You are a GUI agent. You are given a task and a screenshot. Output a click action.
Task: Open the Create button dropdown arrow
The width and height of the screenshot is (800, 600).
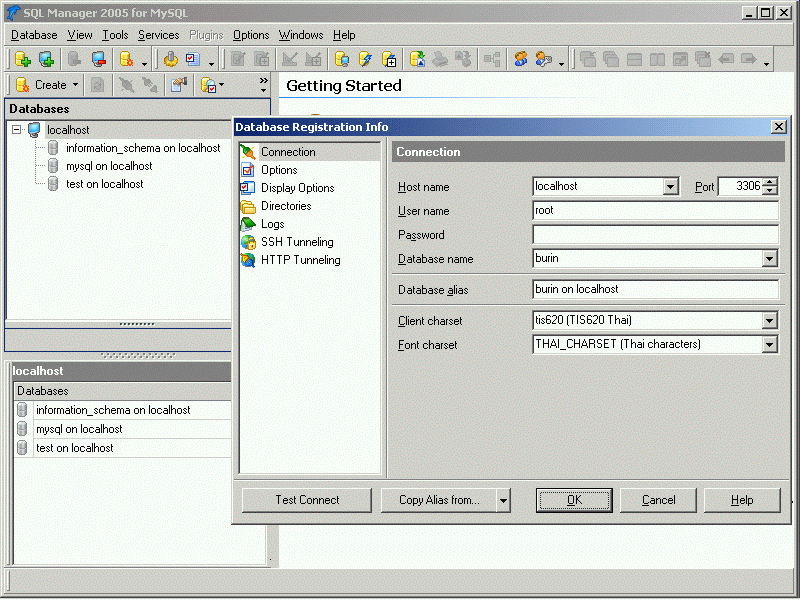click(x=76, y=85)
